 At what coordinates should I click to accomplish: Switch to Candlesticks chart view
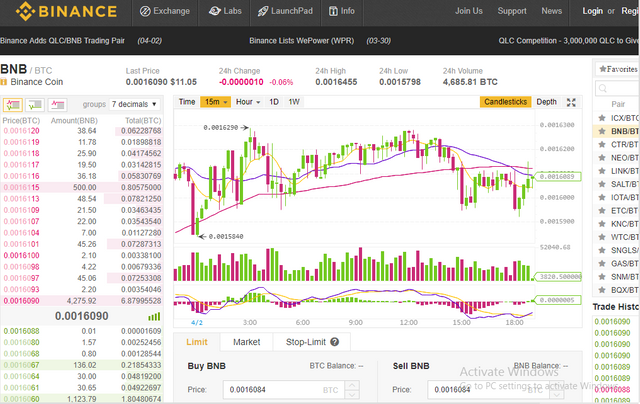coord(505,102)
